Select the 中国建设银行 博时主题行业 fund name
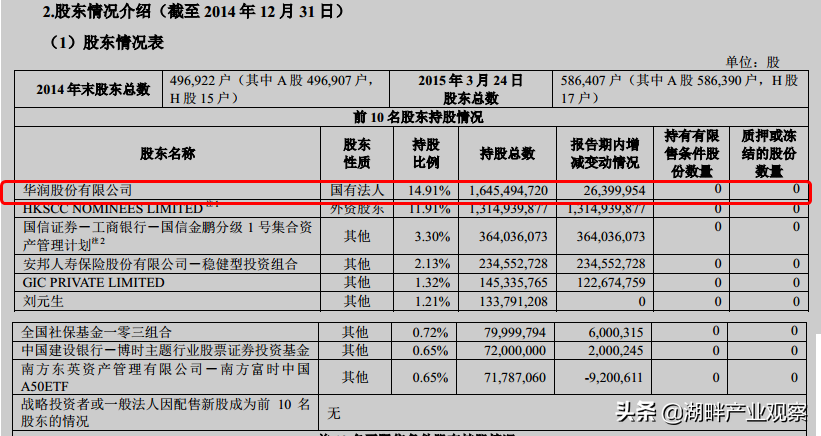This screenshot has width=821, height=436. pos(165,350)
